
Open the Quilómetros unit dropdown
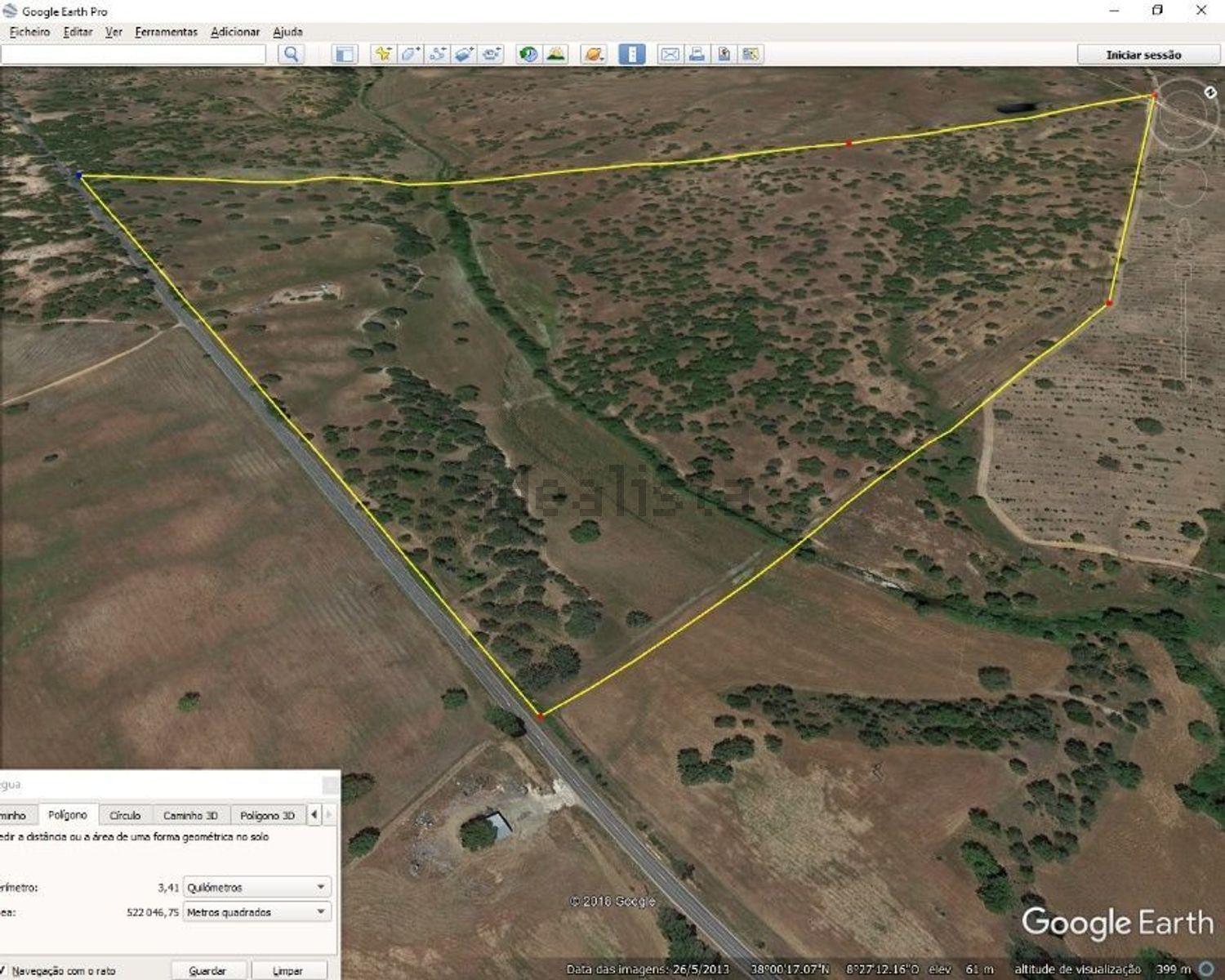pos(256,887)
